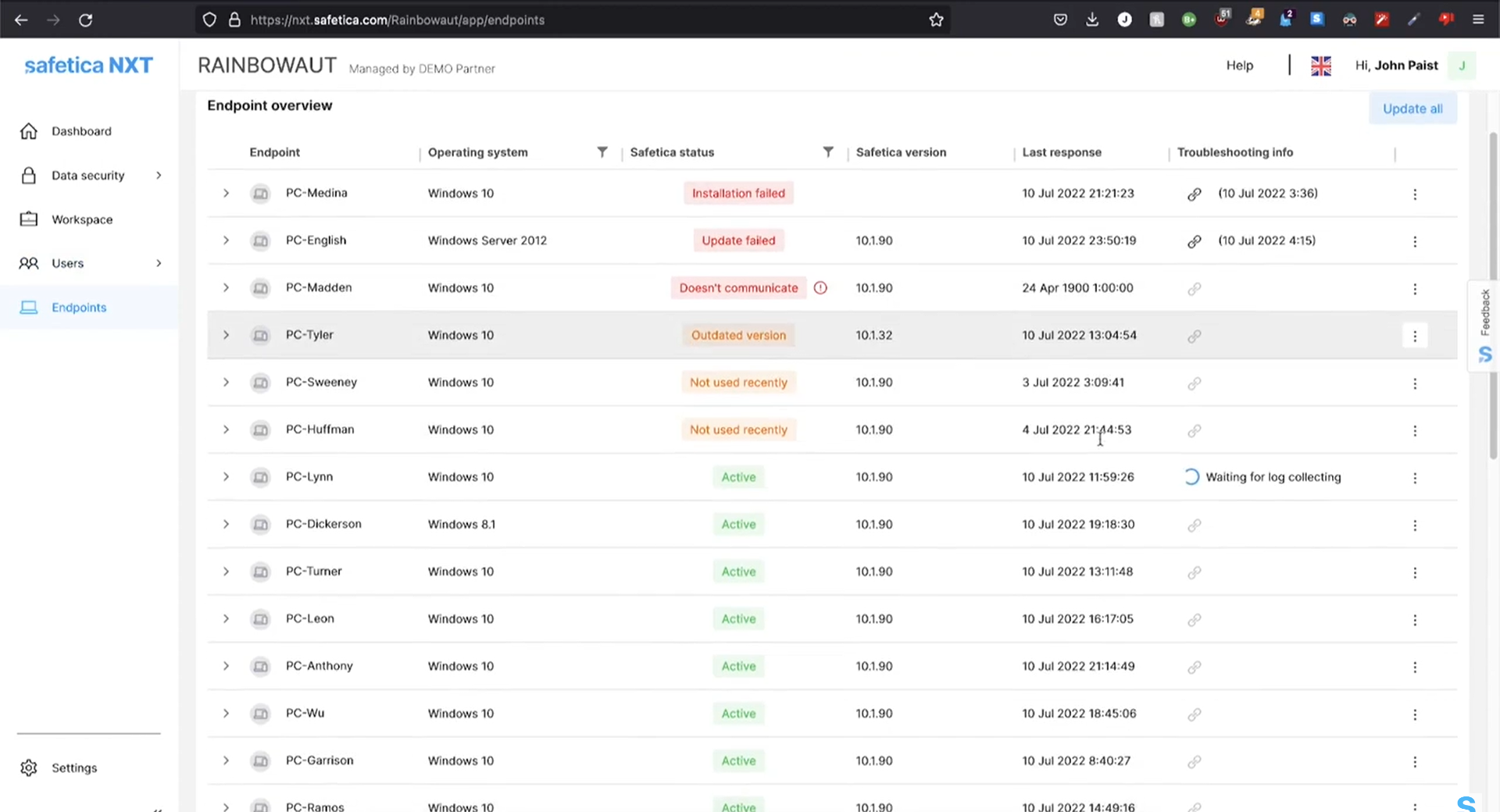The width and height of the screenshot is (1500, 812).
Task: Click the Update all button
Action: coord(1412,109)
